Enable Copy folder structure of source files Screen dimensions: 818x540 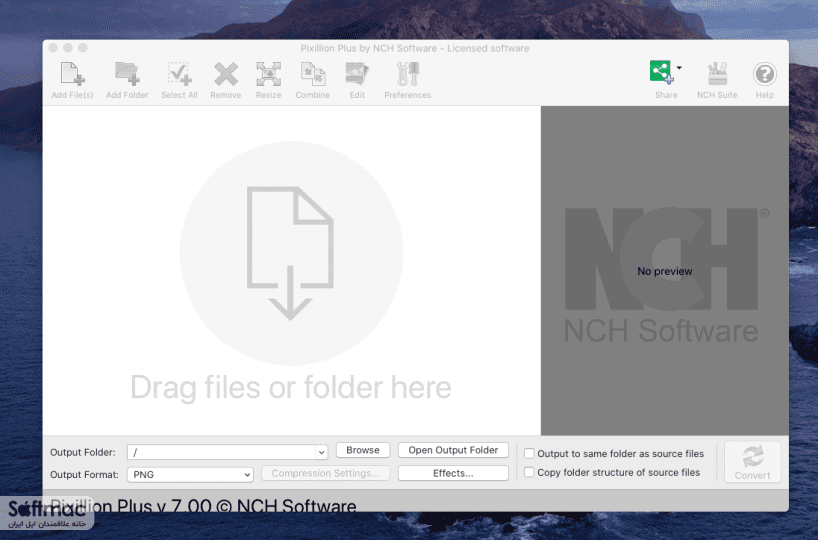[x=529, y=472]
